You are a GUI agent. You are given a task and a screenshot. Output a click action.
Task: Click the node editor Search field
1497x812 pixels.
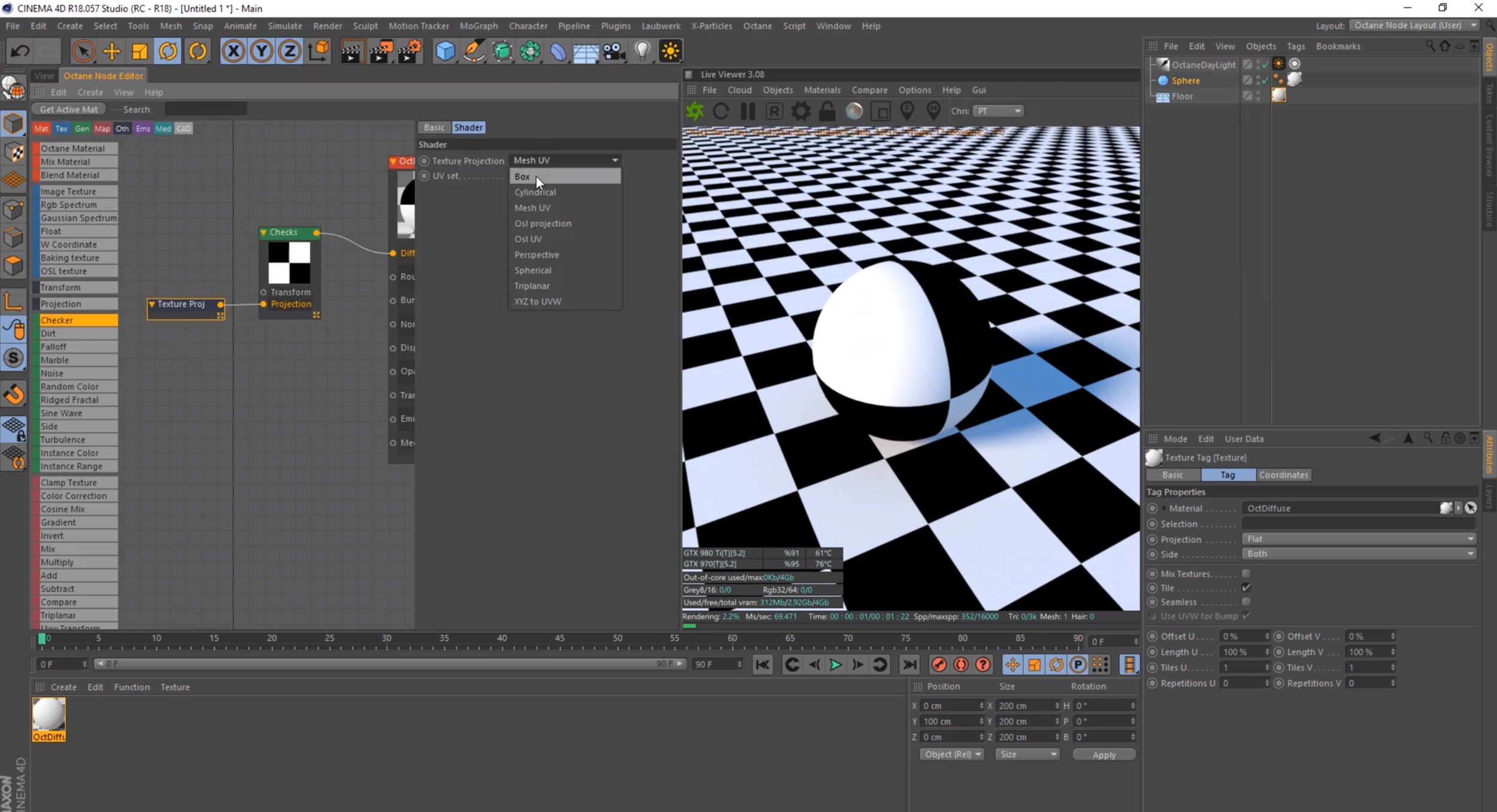[x=205, y=110]
